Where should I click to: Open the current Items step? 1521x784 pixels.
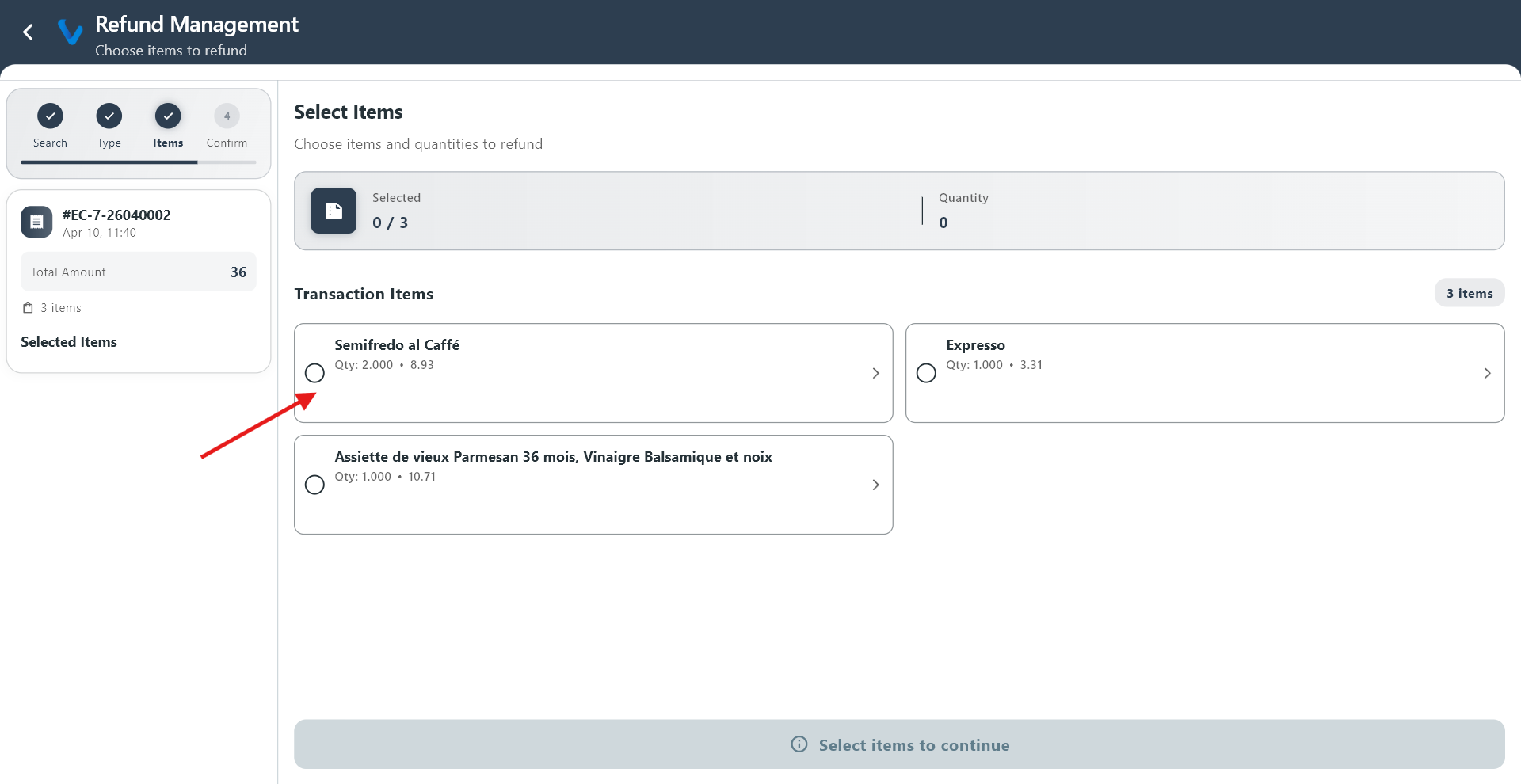point(168,116)
